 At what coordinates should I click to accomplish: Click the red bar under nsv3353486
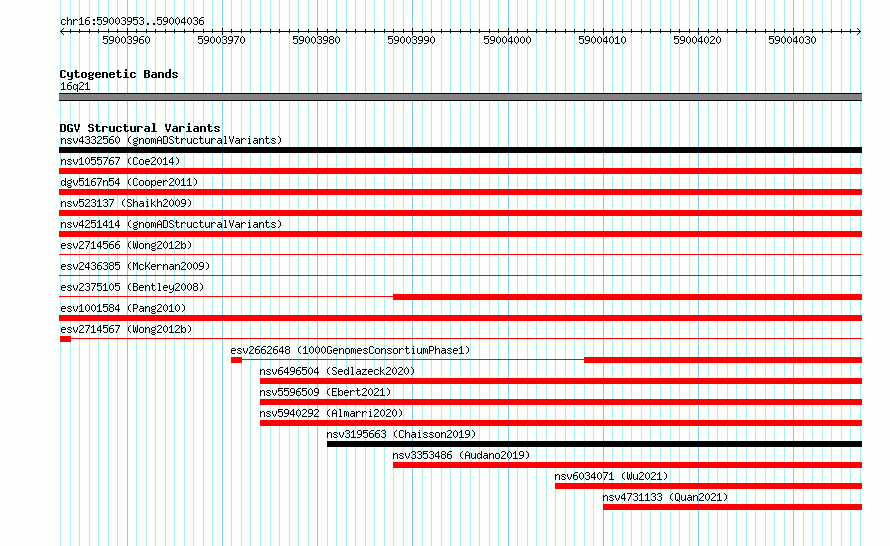627,465
